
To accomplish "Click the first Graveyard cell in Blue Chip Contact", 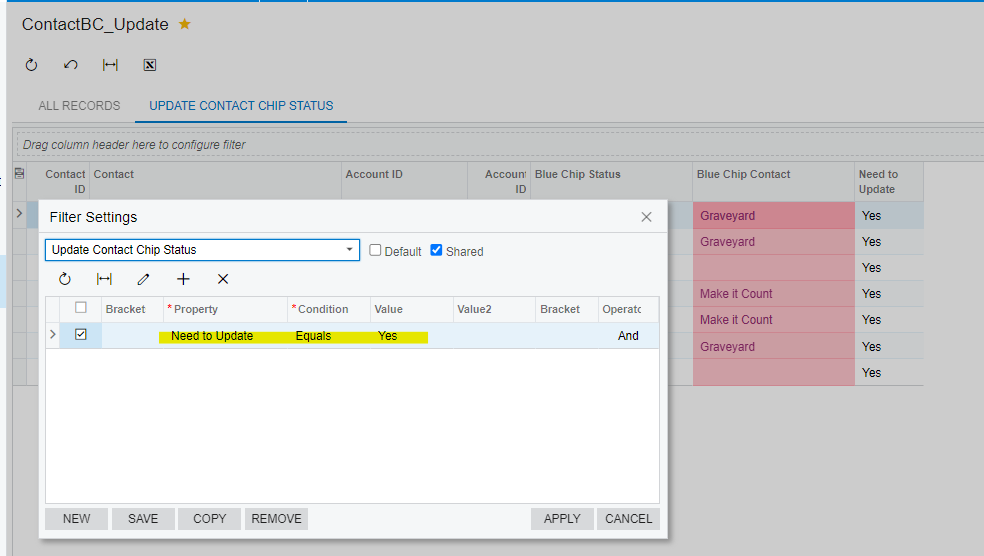I will tap(773, 216).
